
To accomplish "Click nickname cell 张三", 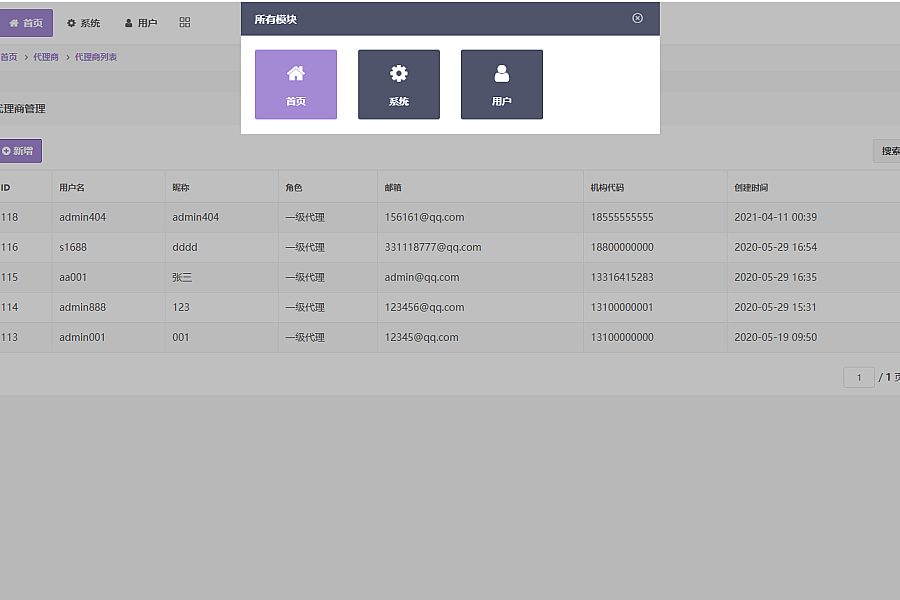I will tap(182, 277).
